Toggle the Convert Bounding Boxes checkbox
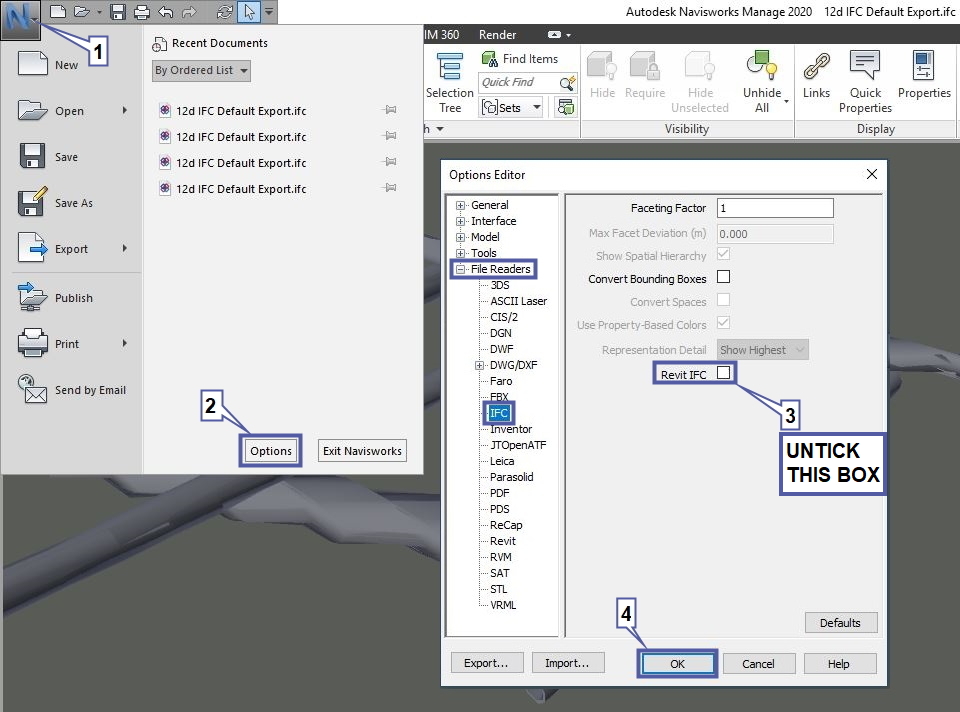This screenshot has width=960, height=712. [724, 277]
